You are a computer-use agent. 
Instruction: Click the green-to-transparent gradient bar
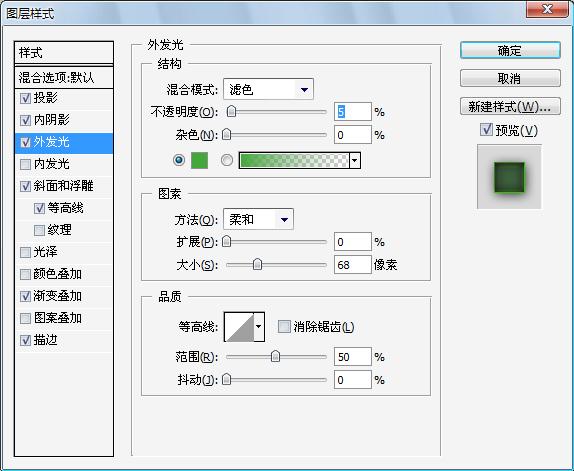coord(294,160)
